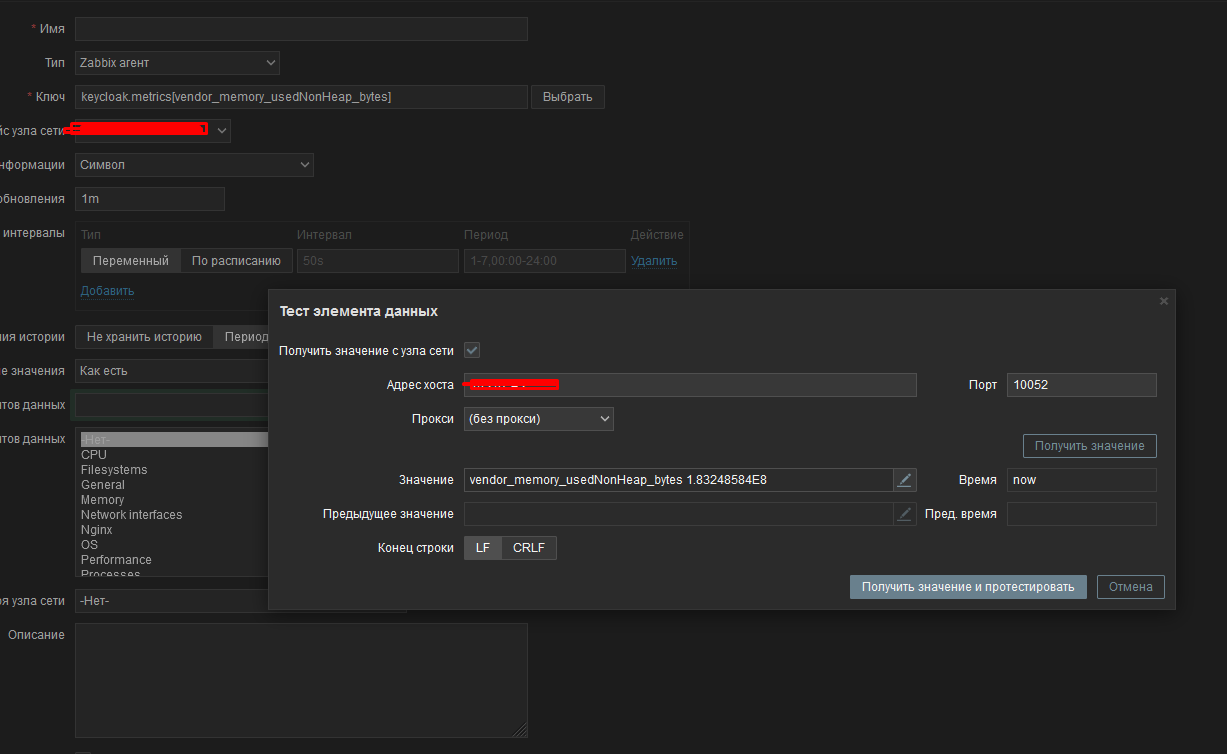The image size is (1227, 754).
Task: Select CRLF as Конец строки
Action: pos(529,547)
